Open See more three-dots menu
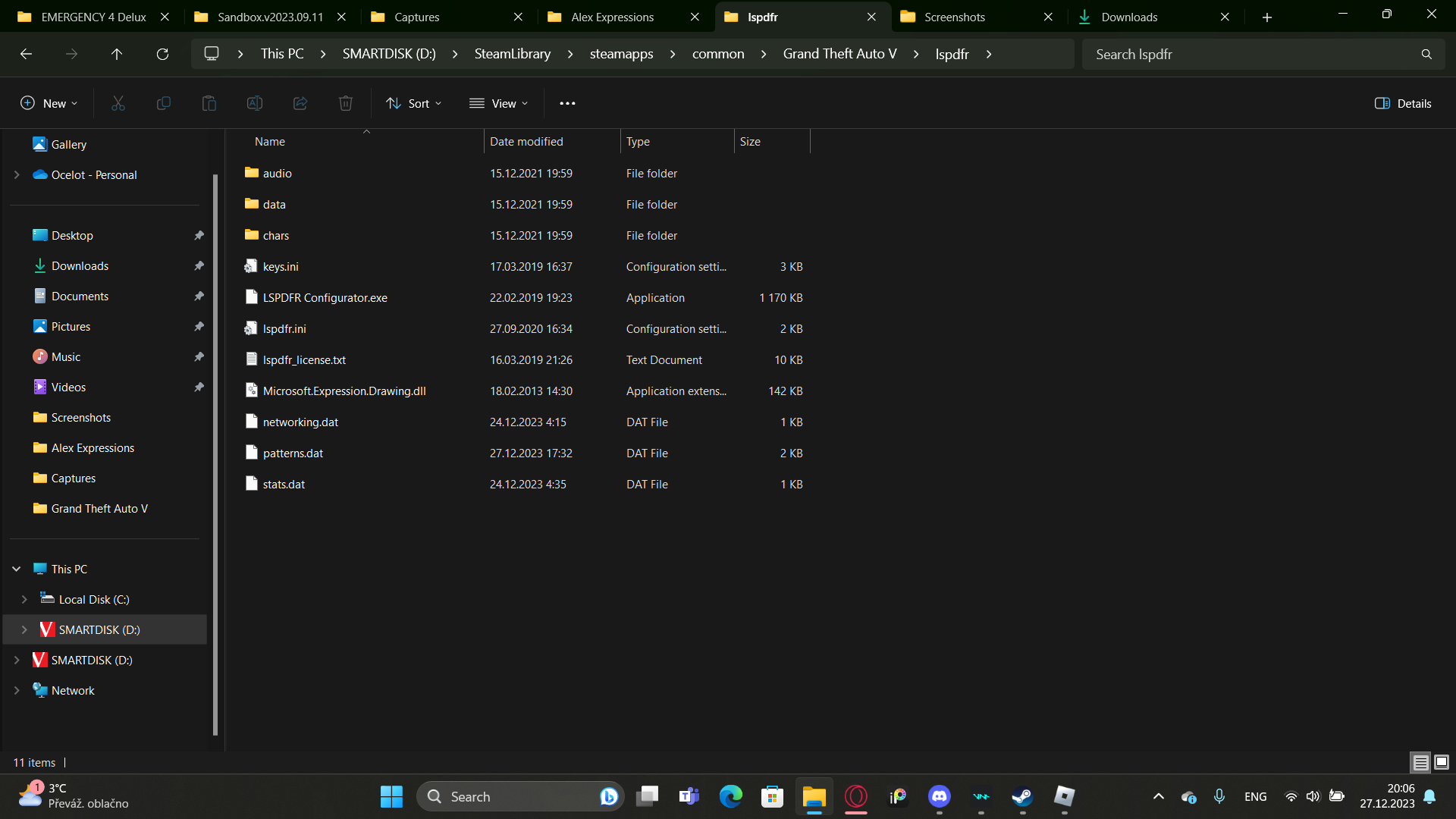1456x819 pixels. tap(567, 103)
